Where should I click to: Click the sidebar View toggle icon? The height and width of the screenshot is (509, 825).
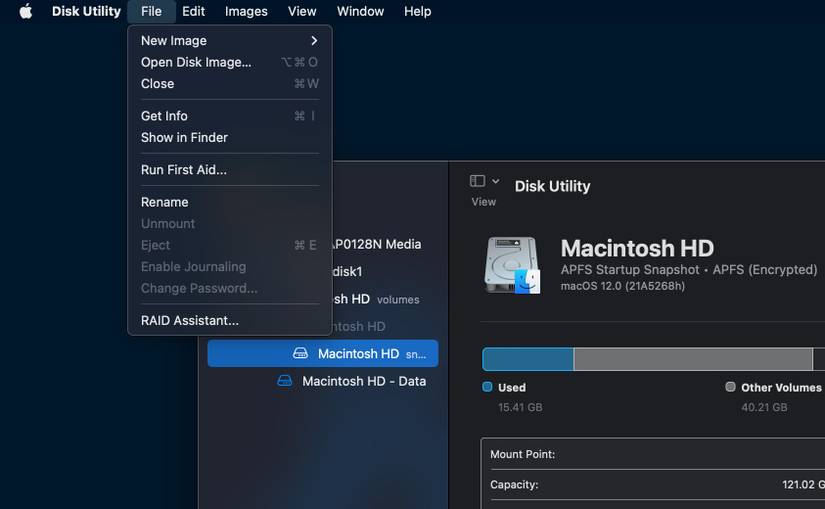(477, 181)
